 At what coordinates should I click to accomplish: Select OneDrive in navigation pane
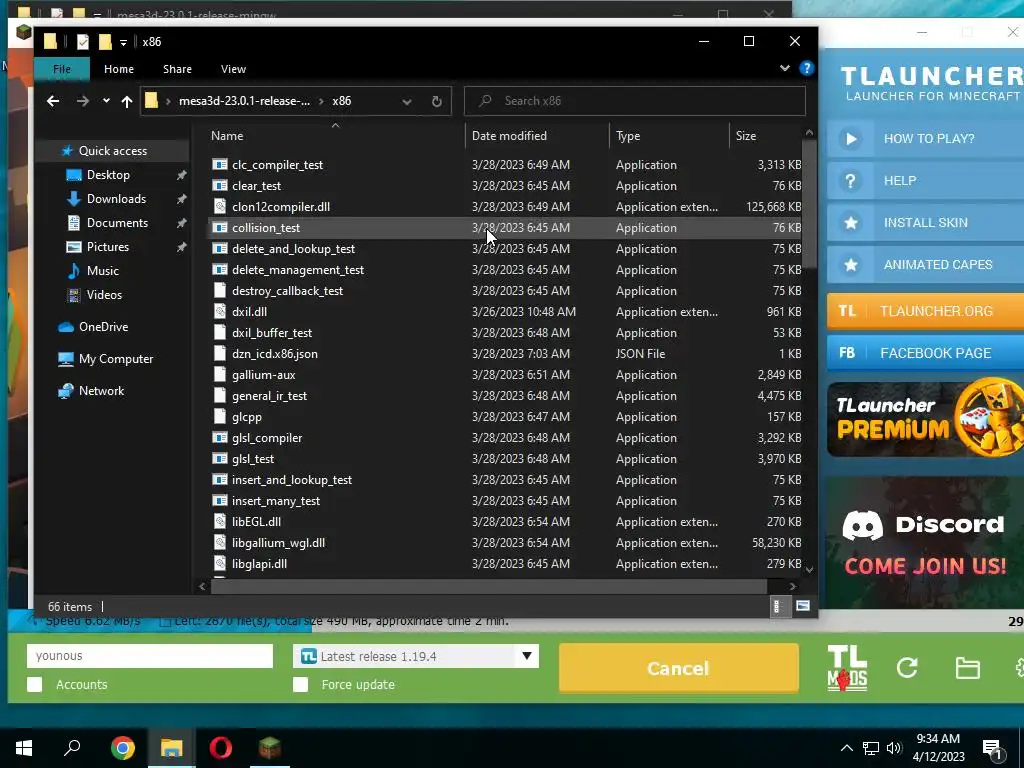click(x=103, y=327)
